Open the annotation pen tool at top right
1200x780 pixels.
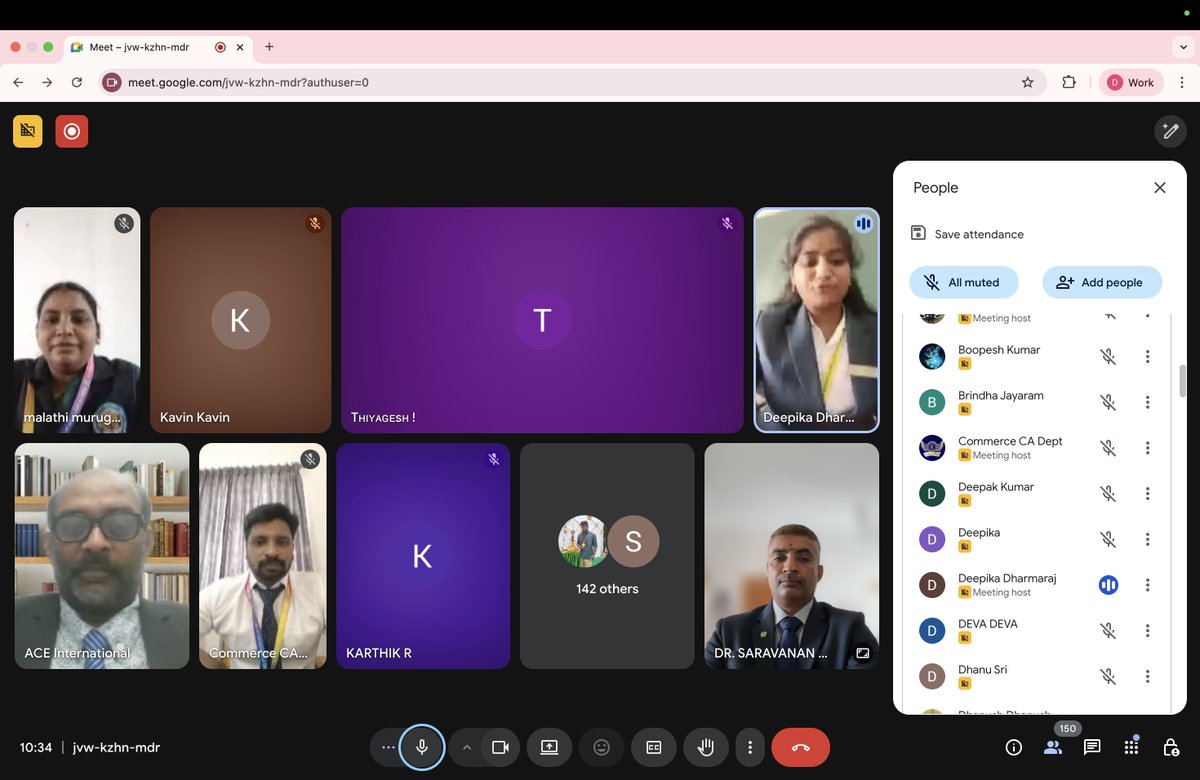(x=1170, y=131)
